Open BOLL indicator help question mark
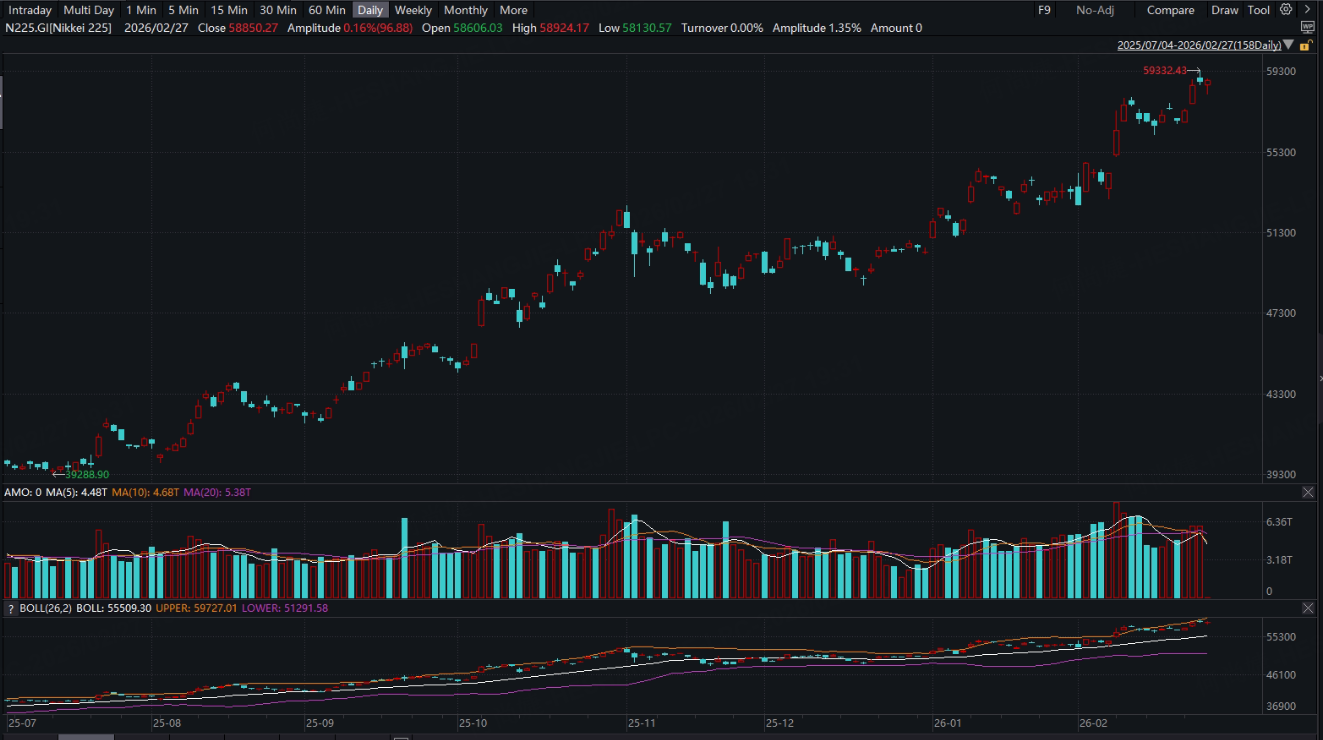 (x=11, y=608)
